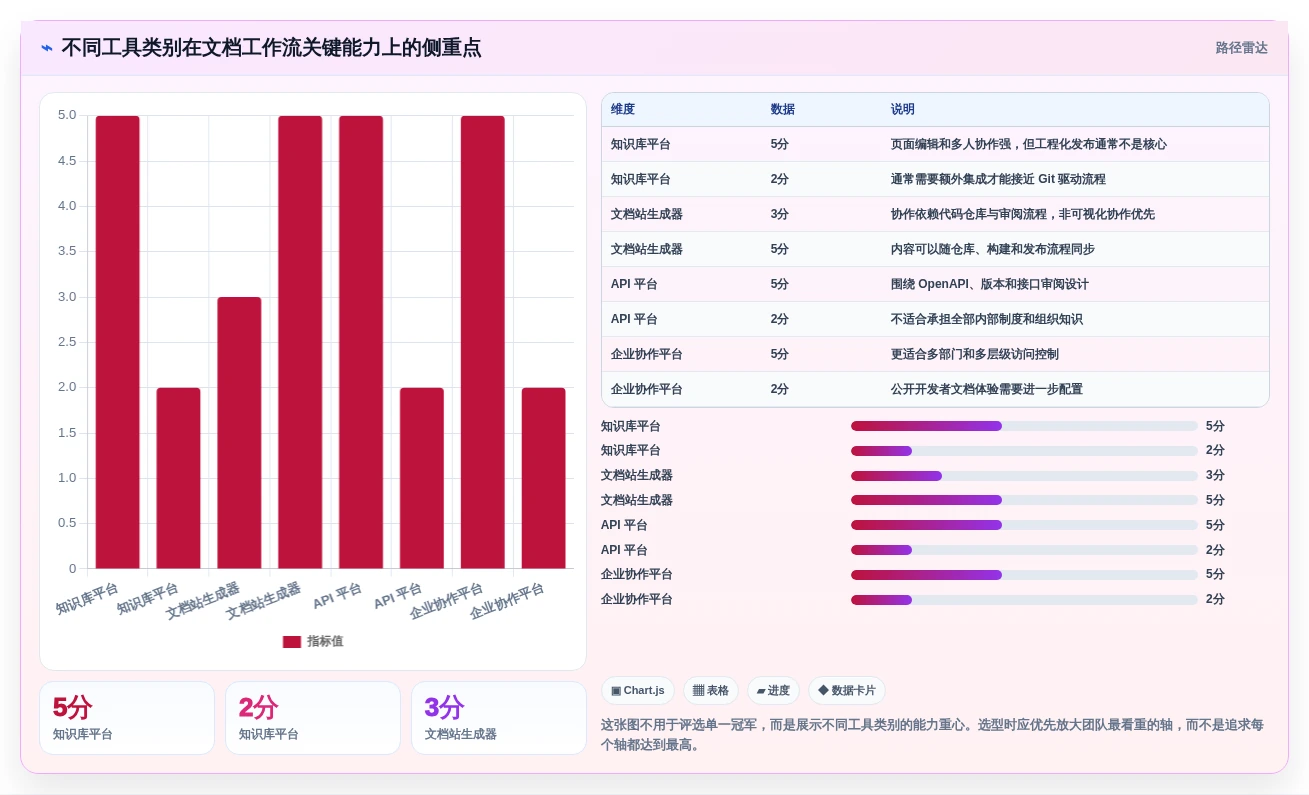Image resolution: width=1309 pixels, height=795 pixels.
Task: Select the 进度 chip
Action: coord(773,691)
